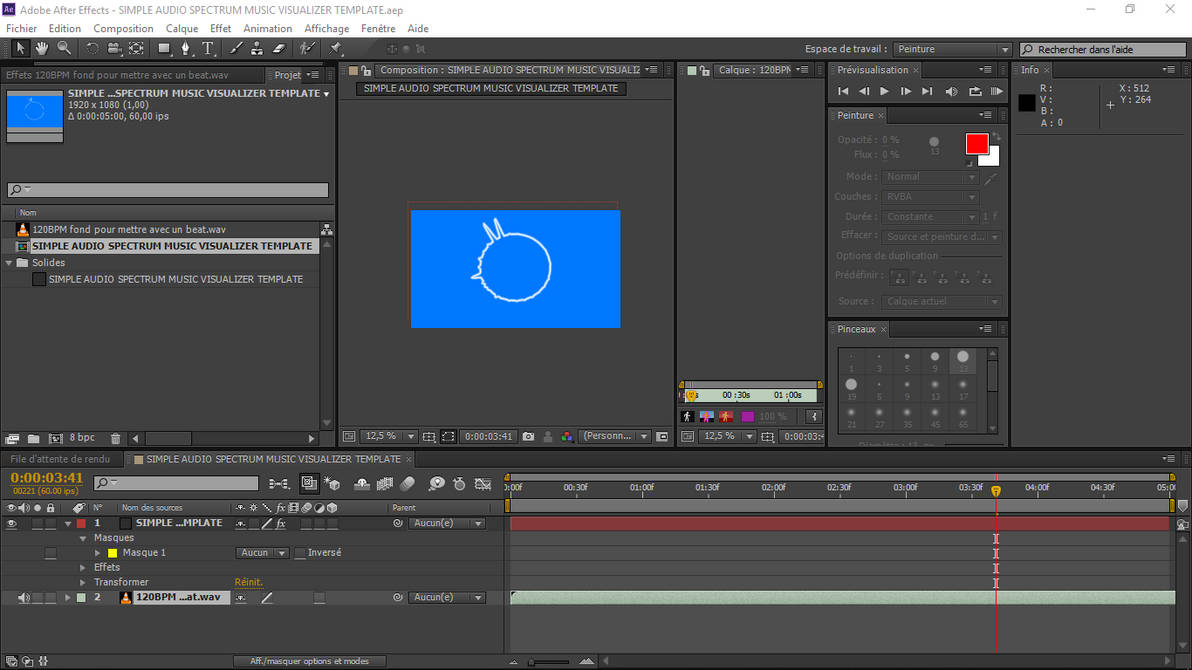The image size is (1192, 670).
Task: Hide the SIMPLE template layer with its eye toggle
Action: click(x=10, y=522)
